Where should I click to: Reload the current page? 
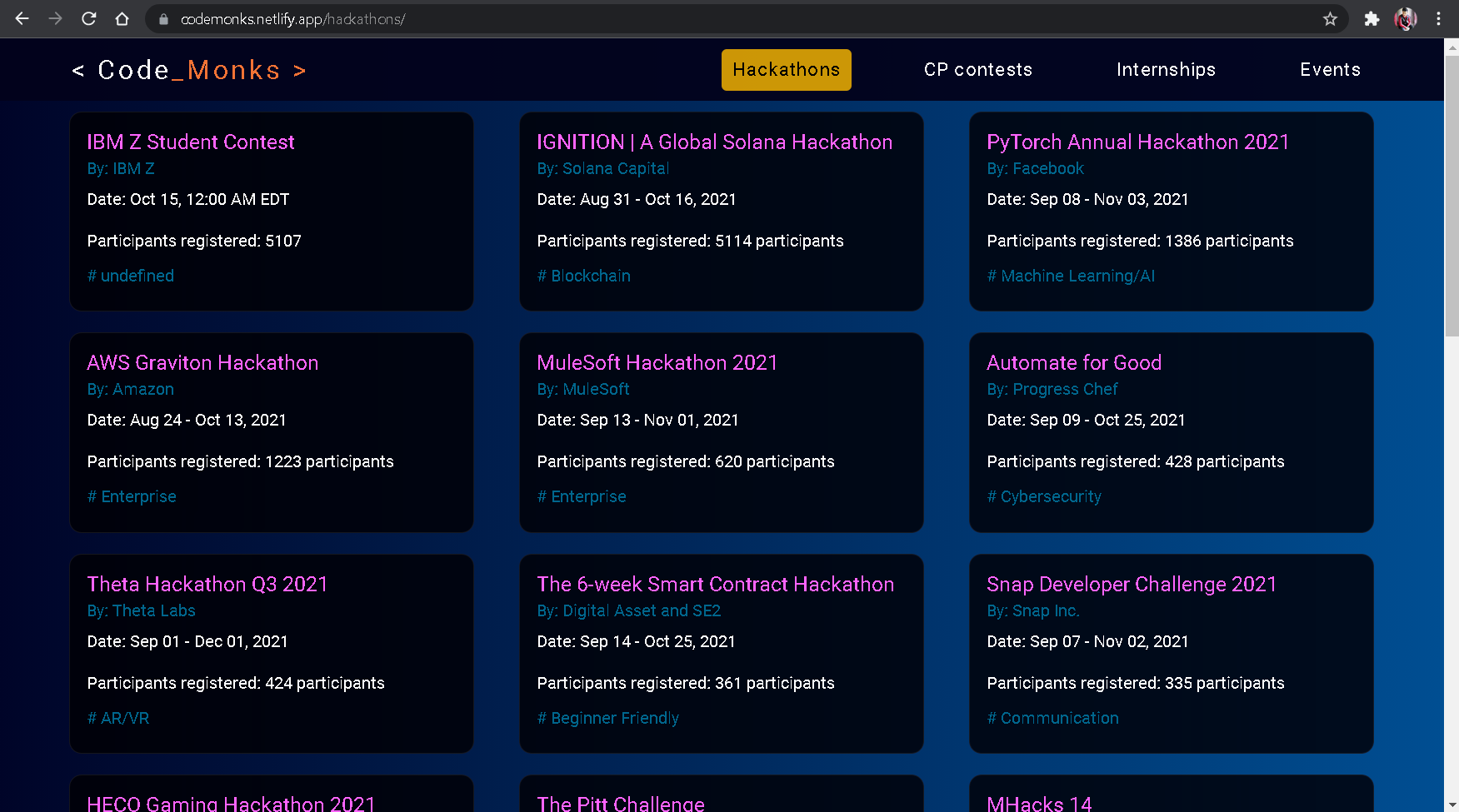(88, 18)
